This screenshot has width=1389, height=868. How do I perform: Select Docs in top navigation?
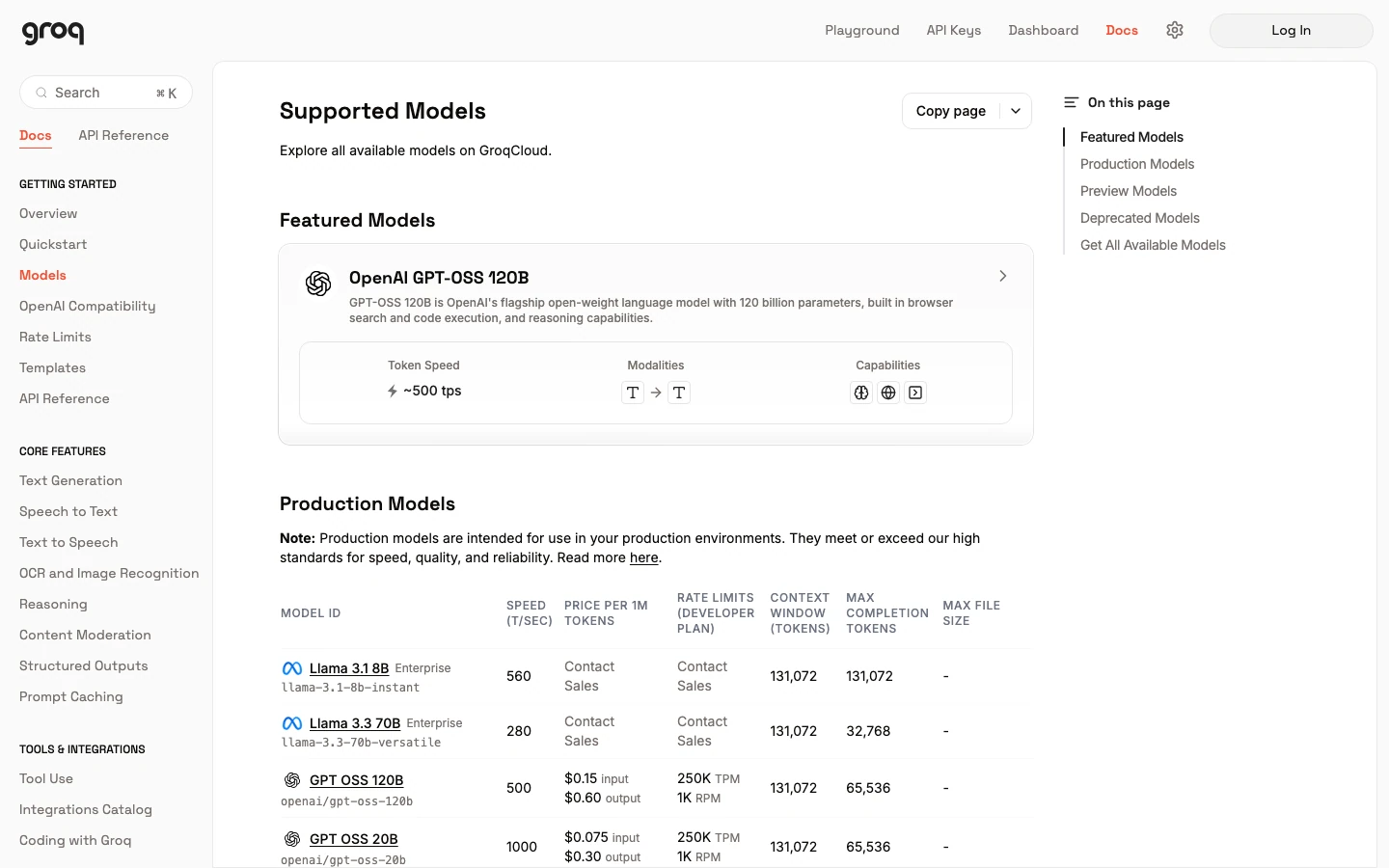tap(1122, 30)
